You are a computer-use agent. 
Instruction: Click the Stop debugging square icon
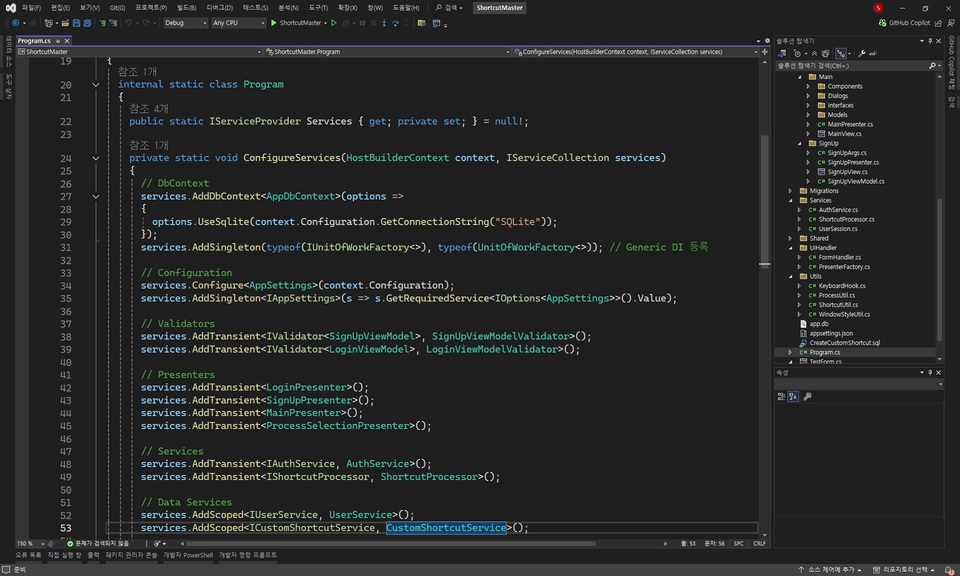click(x=373, y=23)
